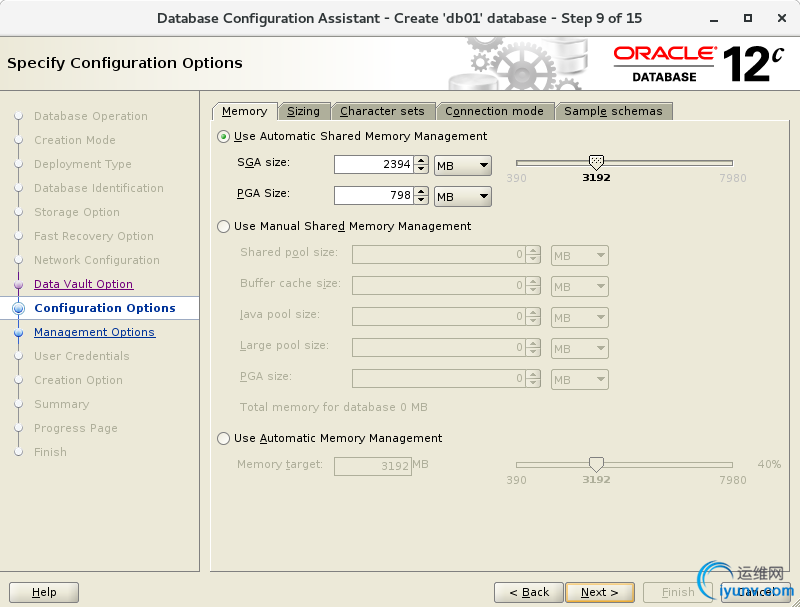Click the Shared pool size field
The height and width of the screenshot is (607, 800).
[x=438, y=255]
